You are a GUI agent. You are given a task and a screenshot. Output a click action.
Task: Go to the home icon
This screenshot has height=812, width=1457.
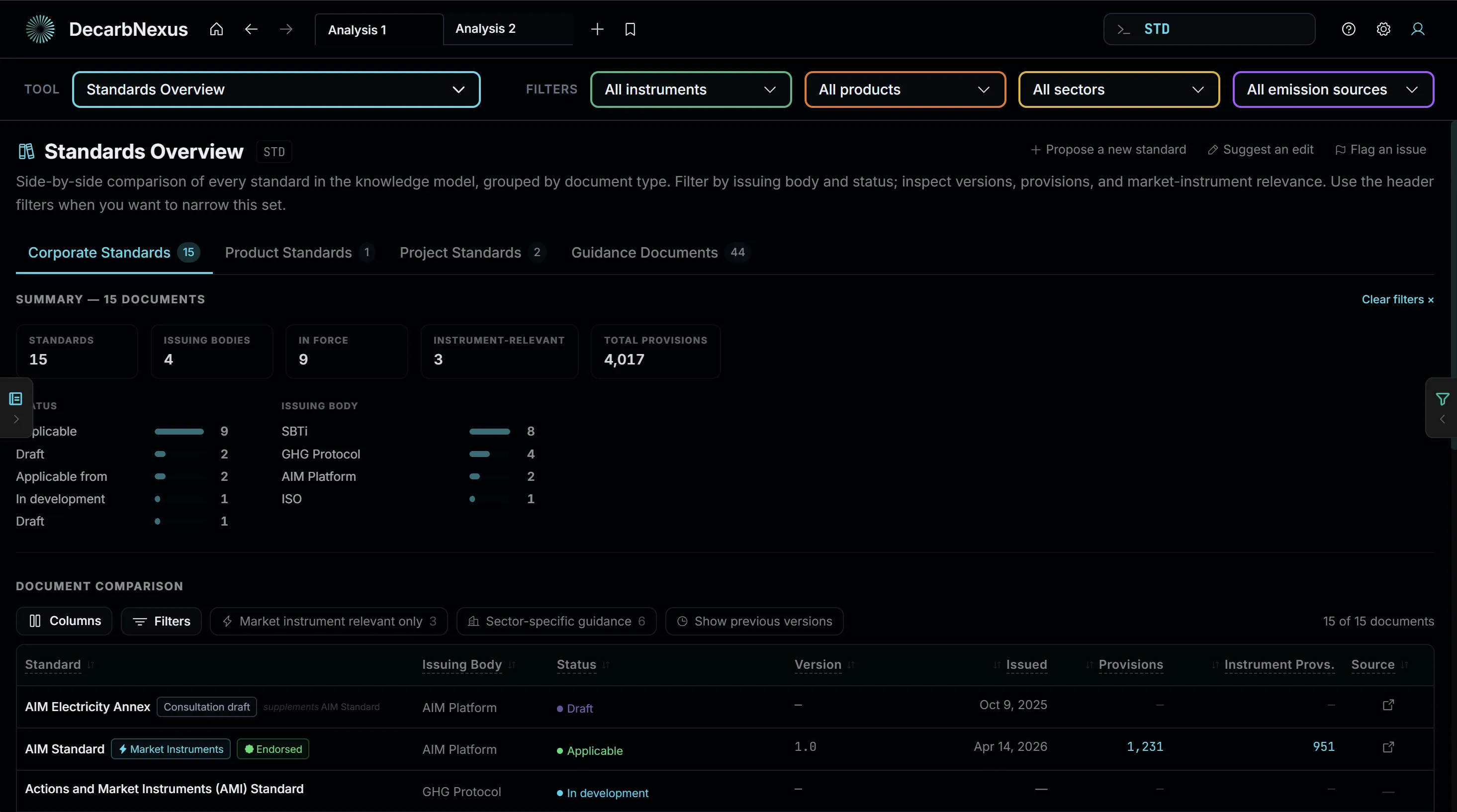(x=217, y=29)
